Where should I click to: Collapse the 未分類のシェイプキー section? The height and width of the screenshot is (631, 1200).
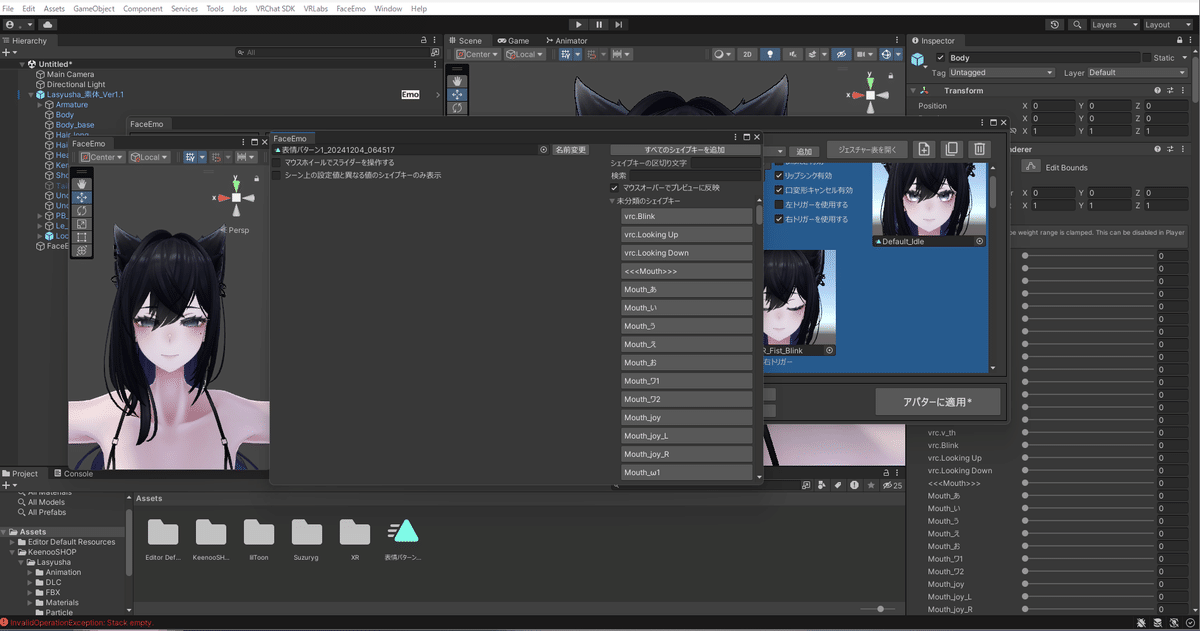614,201
